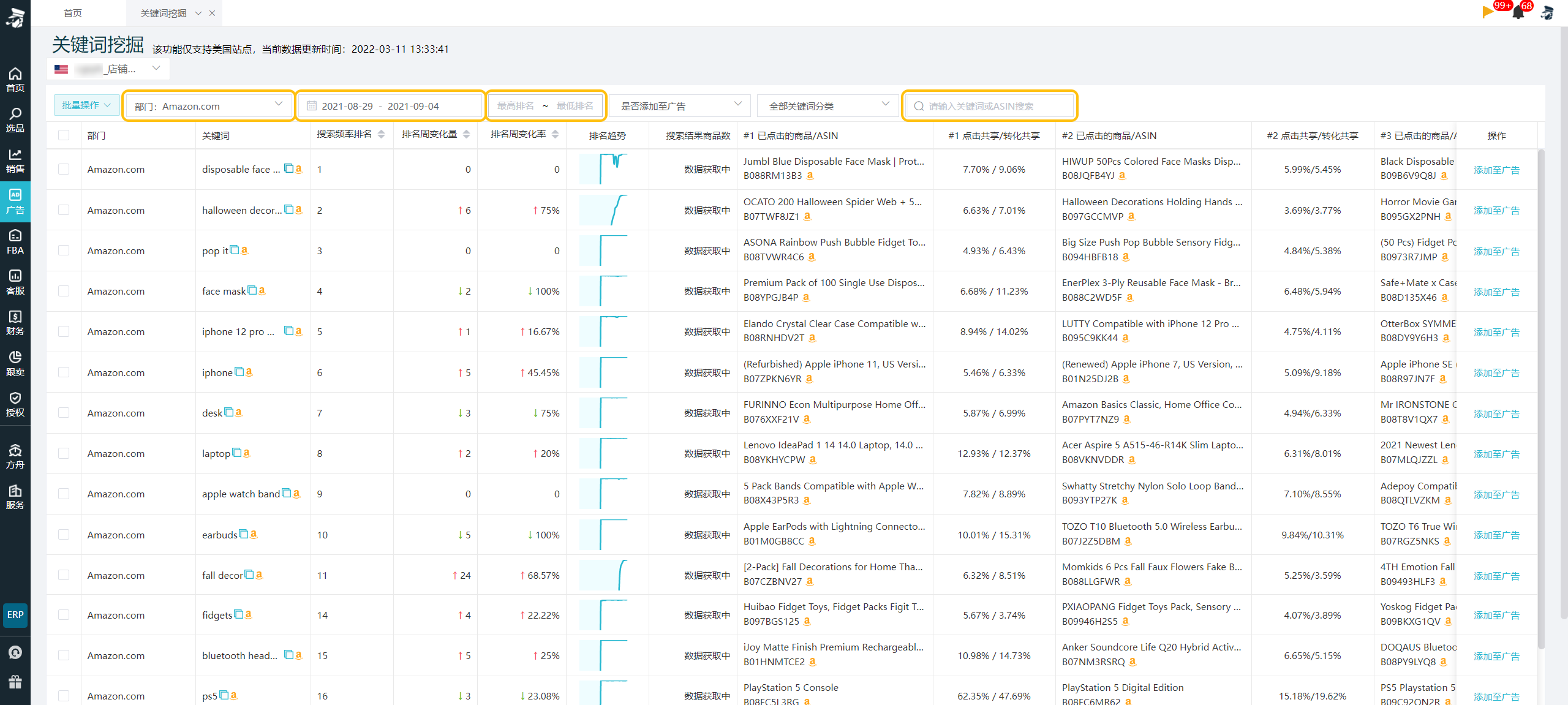Amazon icon beside keyword desk
Screen dimensions: 1568x705
[239, 412]
